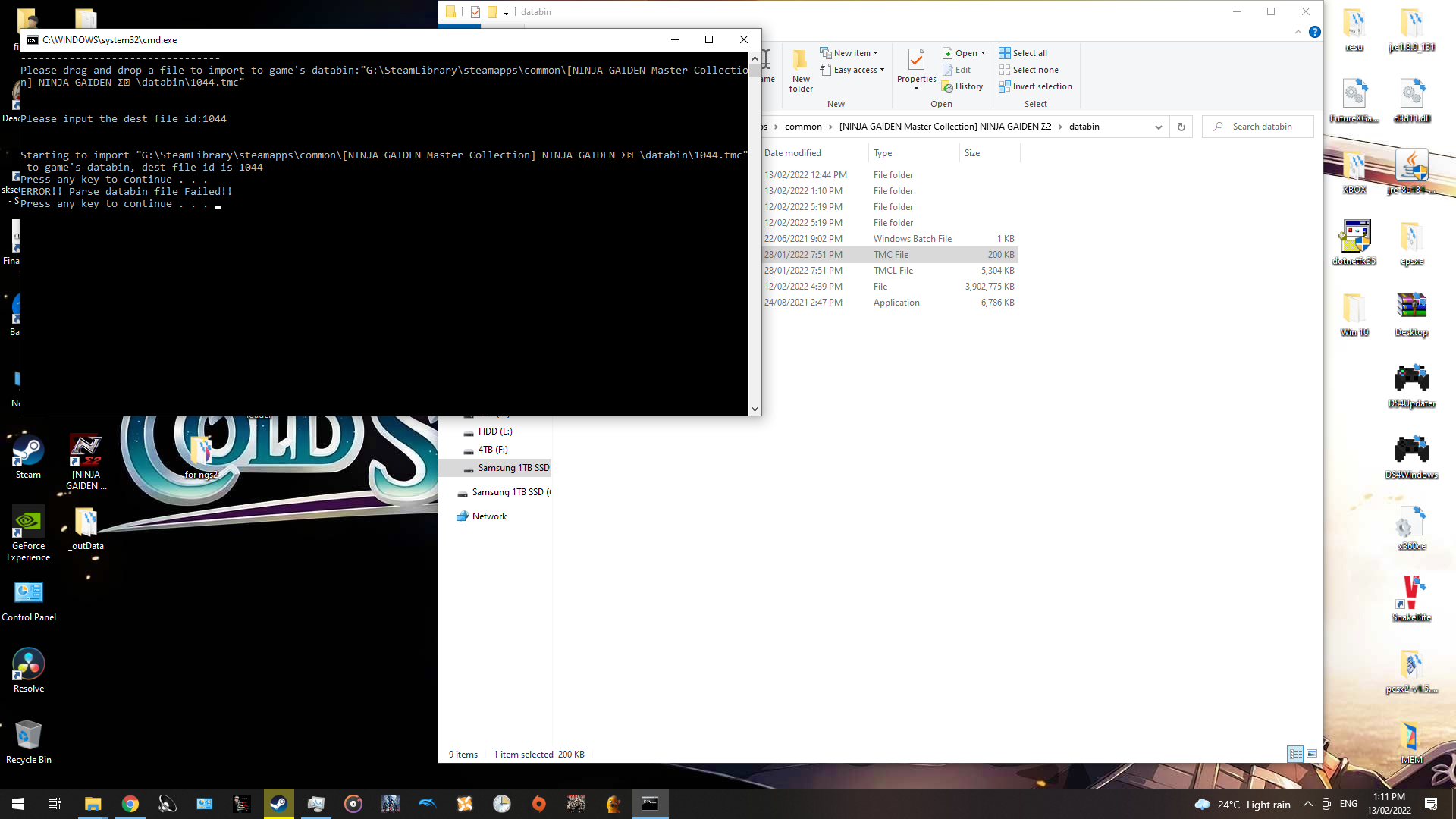Open the Properties button in Explorer ribbon
The height and width of the screenshot is (819, 1456).
(x=916, y=69)
